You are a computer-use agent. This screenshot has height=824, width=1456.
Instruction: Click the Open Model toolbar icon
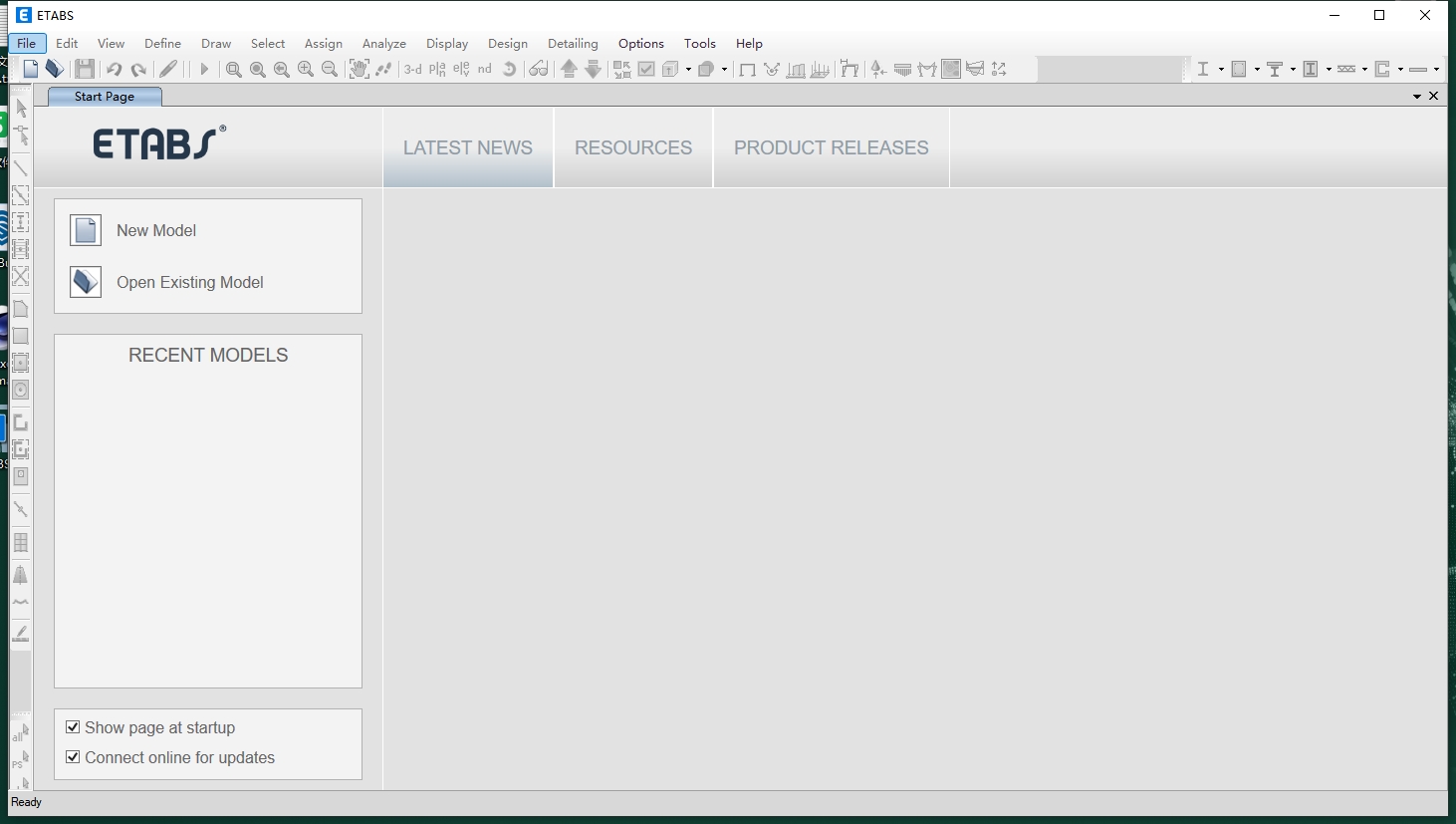55,69
